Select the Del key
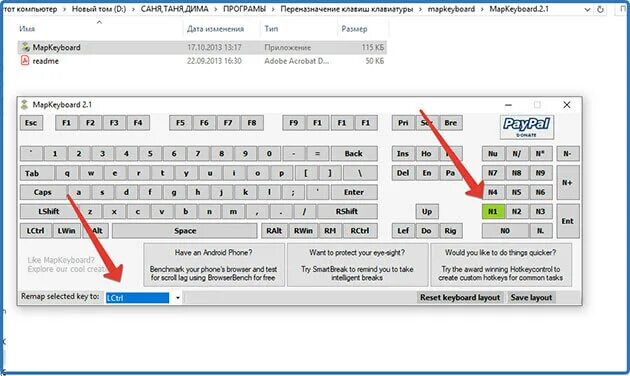Screen dimensions: 630x376 point(403,174)
